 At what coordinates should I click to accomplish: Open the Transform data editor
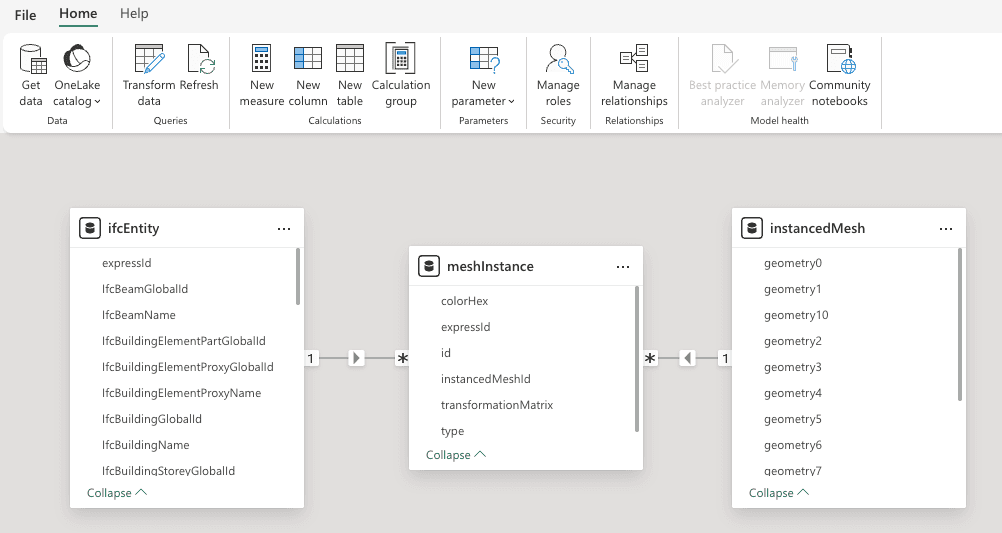point(149,61)
